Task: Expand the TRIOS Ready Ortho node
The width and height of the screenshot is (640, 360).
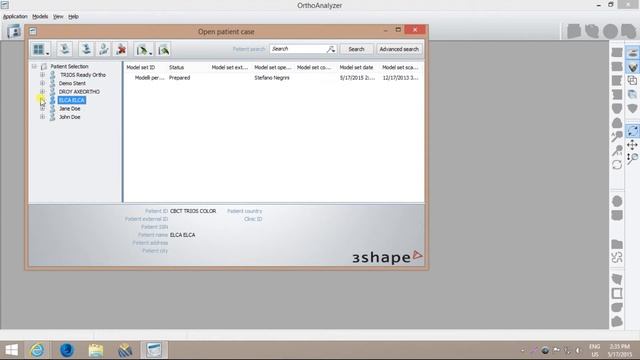Action: [42, 75]
